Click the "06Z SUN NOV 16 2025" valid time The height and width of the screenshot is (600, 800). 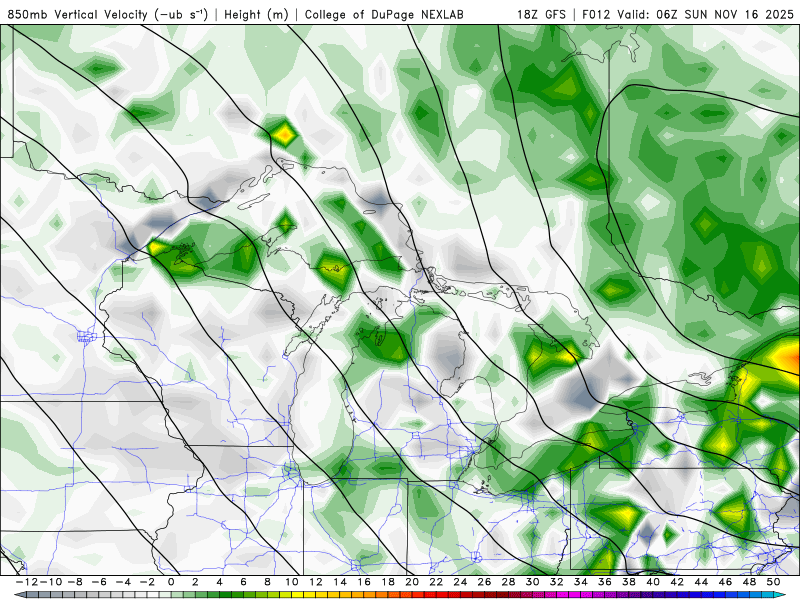[725, 14]
